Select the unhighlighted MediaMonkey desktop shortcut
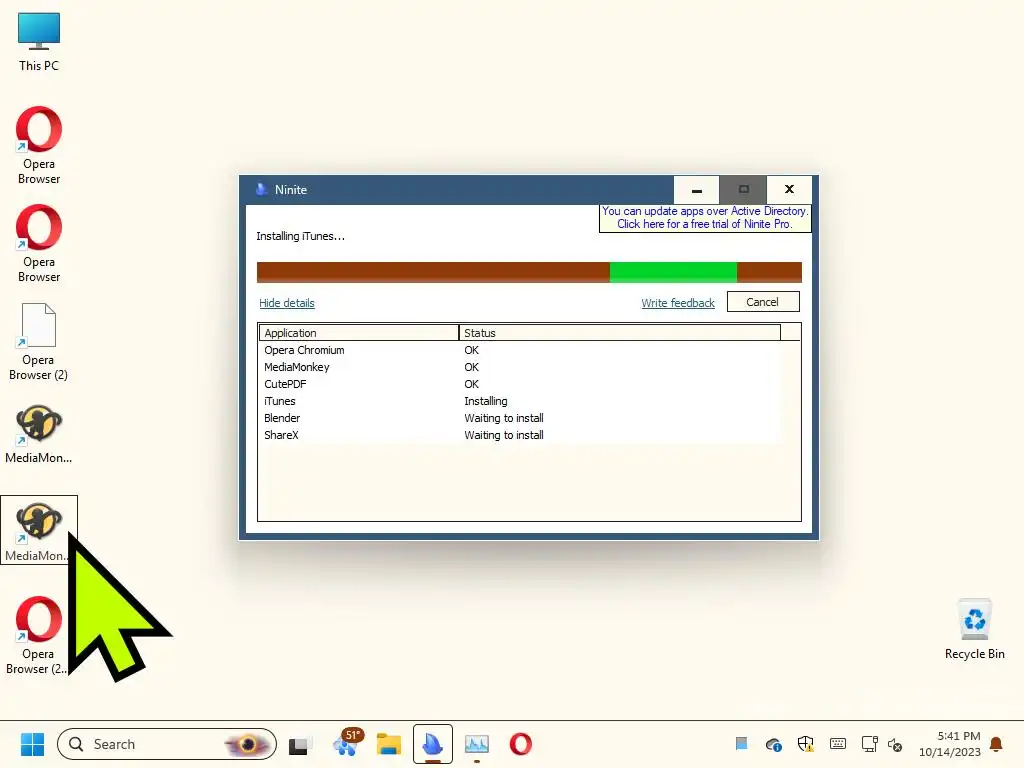 pyautogui.click(x=39, y=434)
